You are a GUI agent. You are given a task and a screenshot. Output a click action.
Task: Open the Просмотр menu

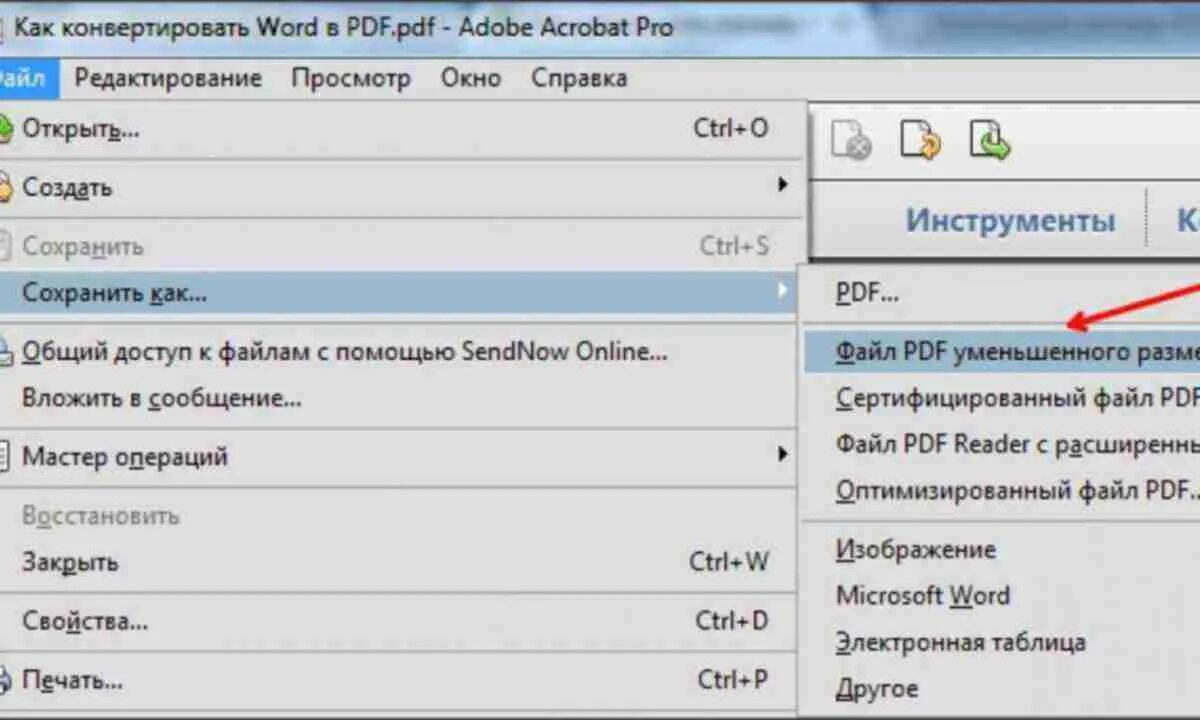pyautogui.click(x=351, y=78)
